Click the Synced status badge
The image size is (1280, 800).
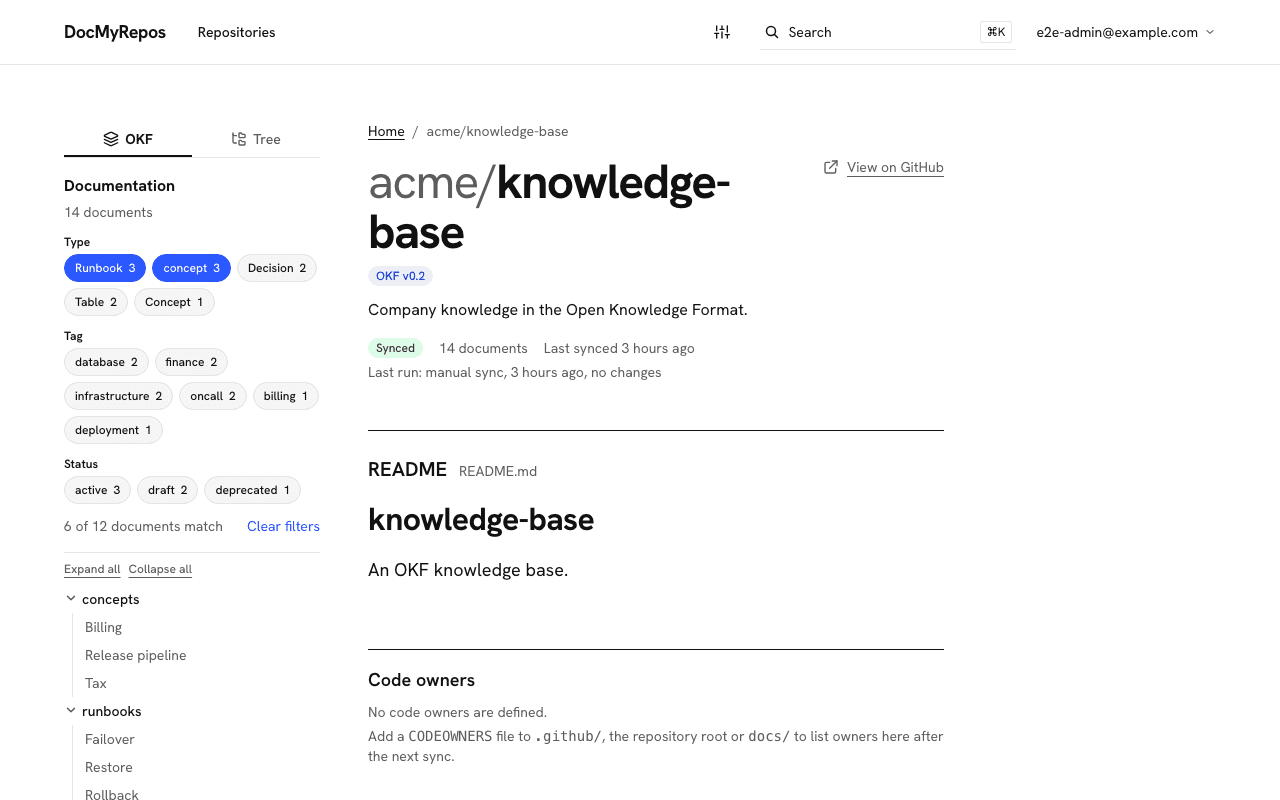(395, 348)
